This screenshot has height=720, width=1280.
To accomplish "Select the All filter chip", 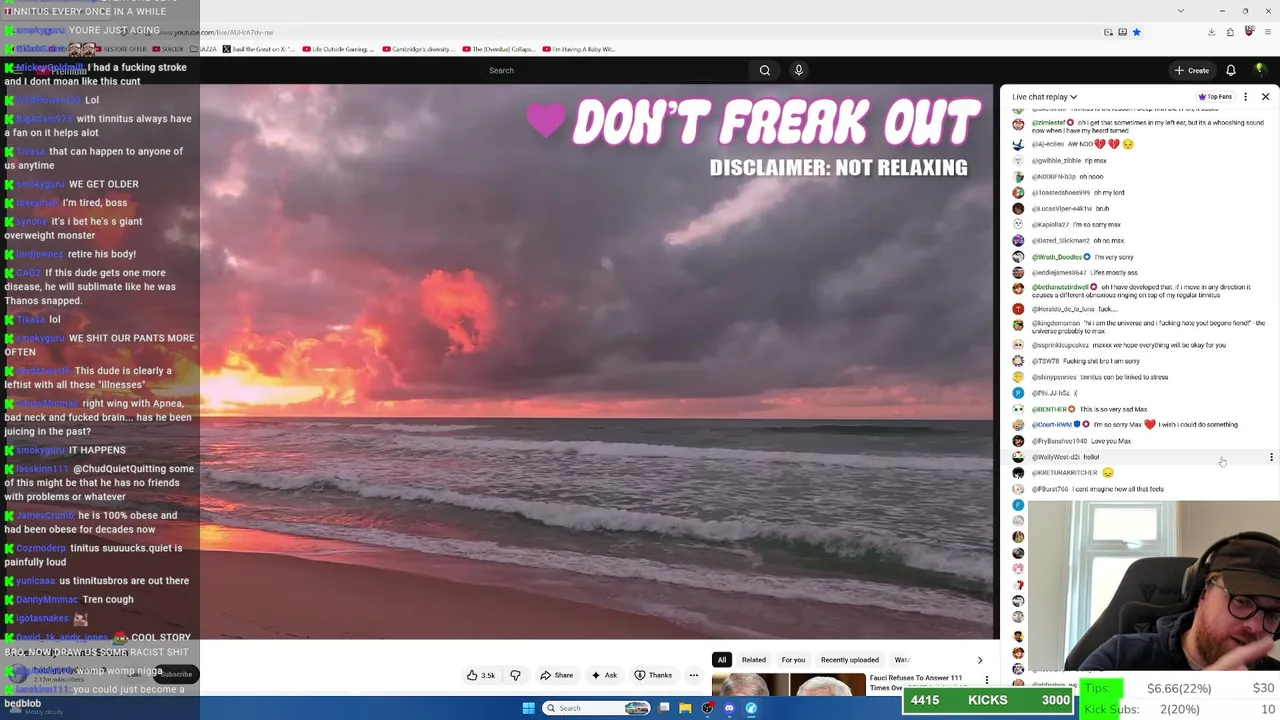I will click(721, 660).
